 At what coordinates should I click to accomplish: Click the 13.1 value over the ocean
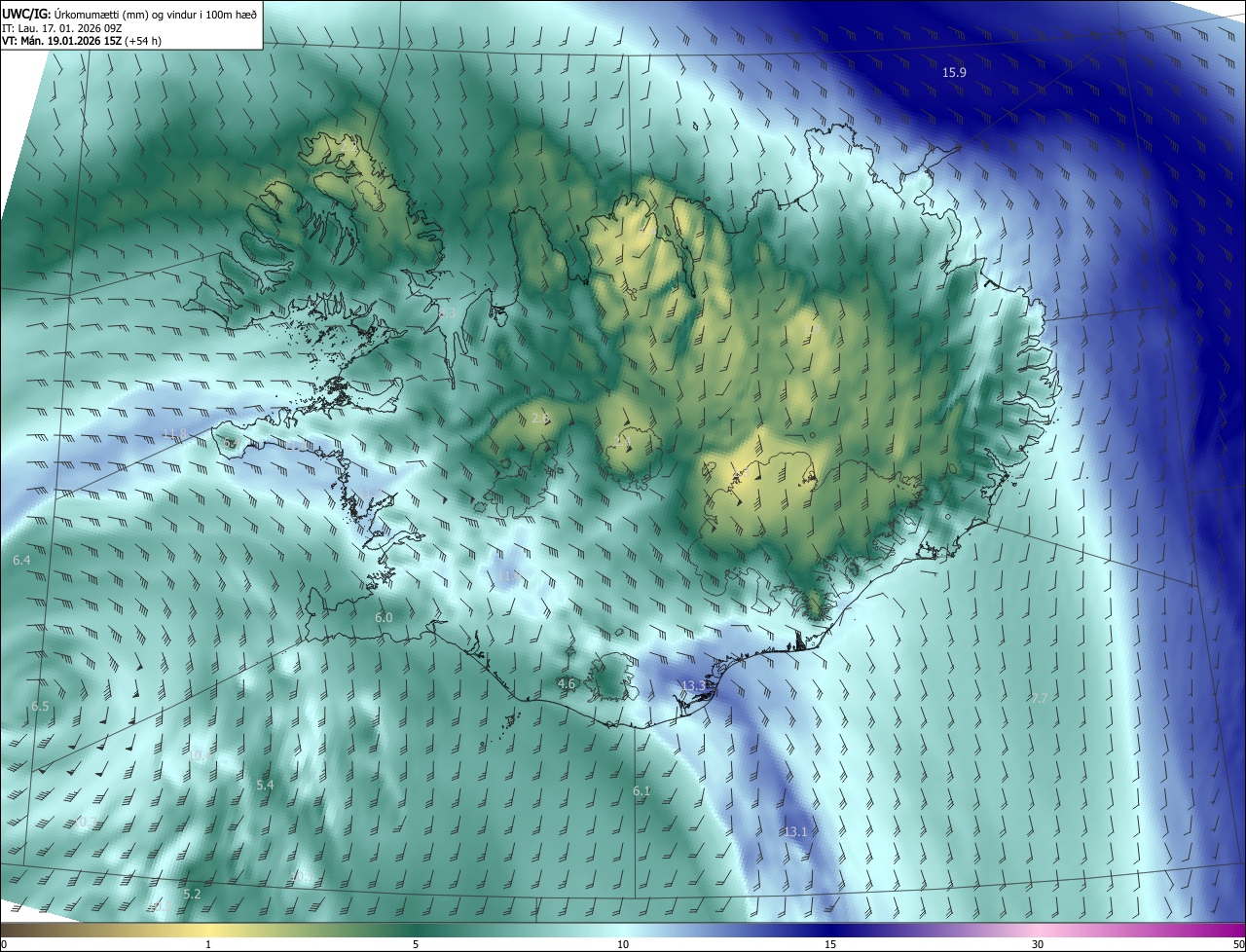click(x=795, y=831)
